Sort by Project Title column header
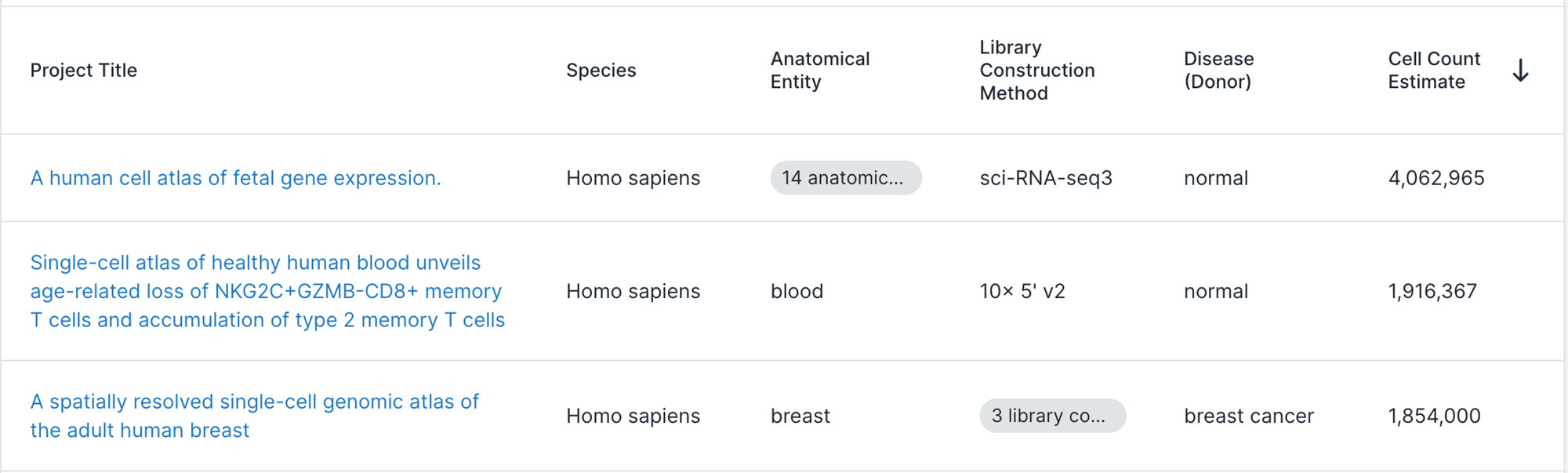Viewport: 1568px width, 473px height. click(x=84, y=71)
